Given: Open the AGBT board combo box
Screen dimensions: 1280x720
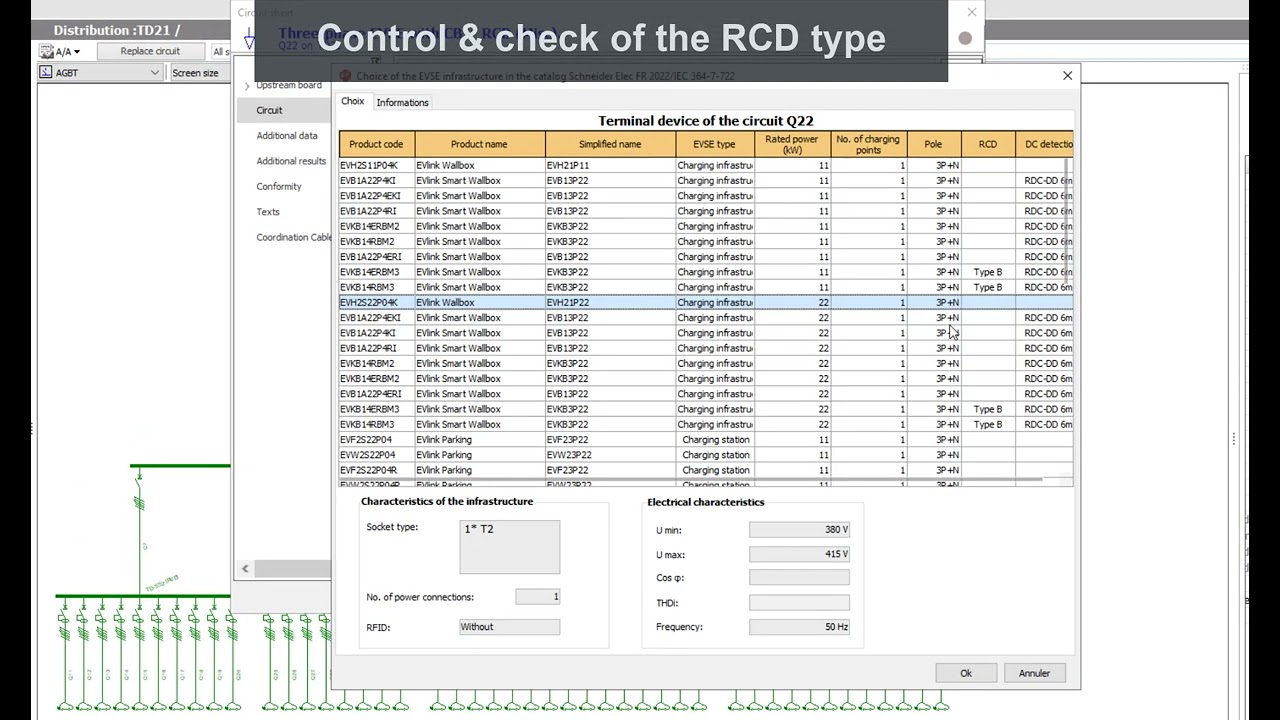Looking at the screenshot, I should pyautogui.click(x=100, y=73).
